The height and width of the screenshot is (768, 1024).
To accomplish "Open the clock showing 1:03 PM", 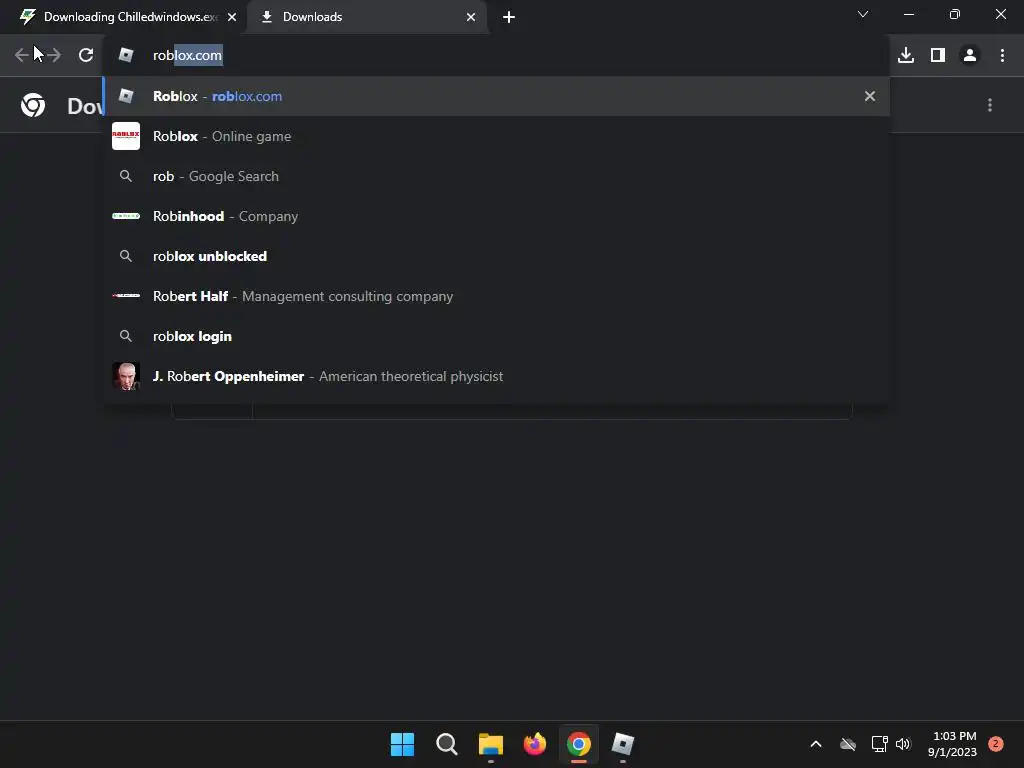I will click(x=952, y=744).
